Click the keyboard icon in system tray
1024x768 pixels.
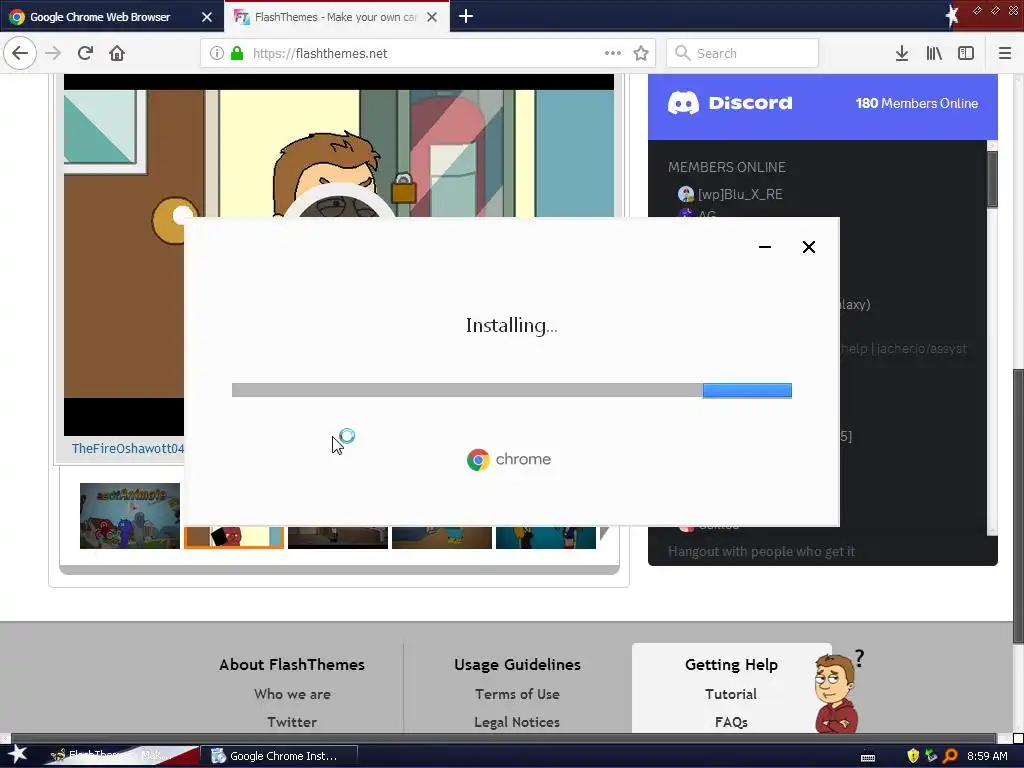tap(868, 756)
